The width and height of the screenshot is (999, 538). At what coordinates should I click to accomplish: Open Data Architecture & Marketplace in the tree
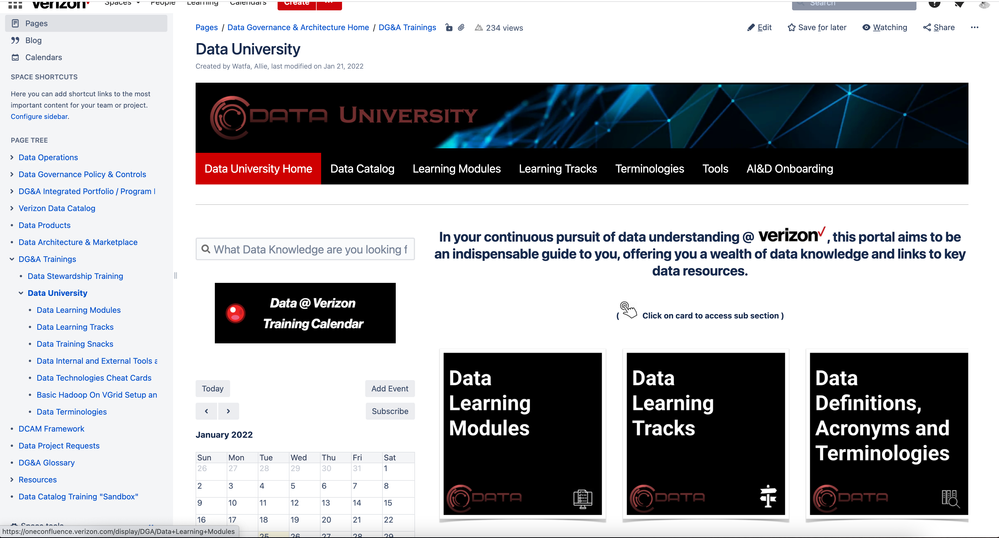coord(78,242)
